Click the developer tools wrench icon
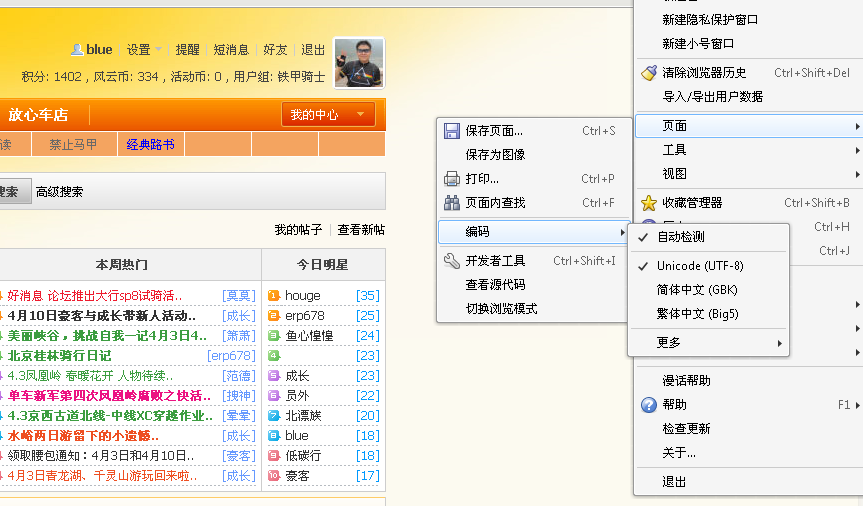This screenshot has width=863, height=506. click(x=452, y=260)
